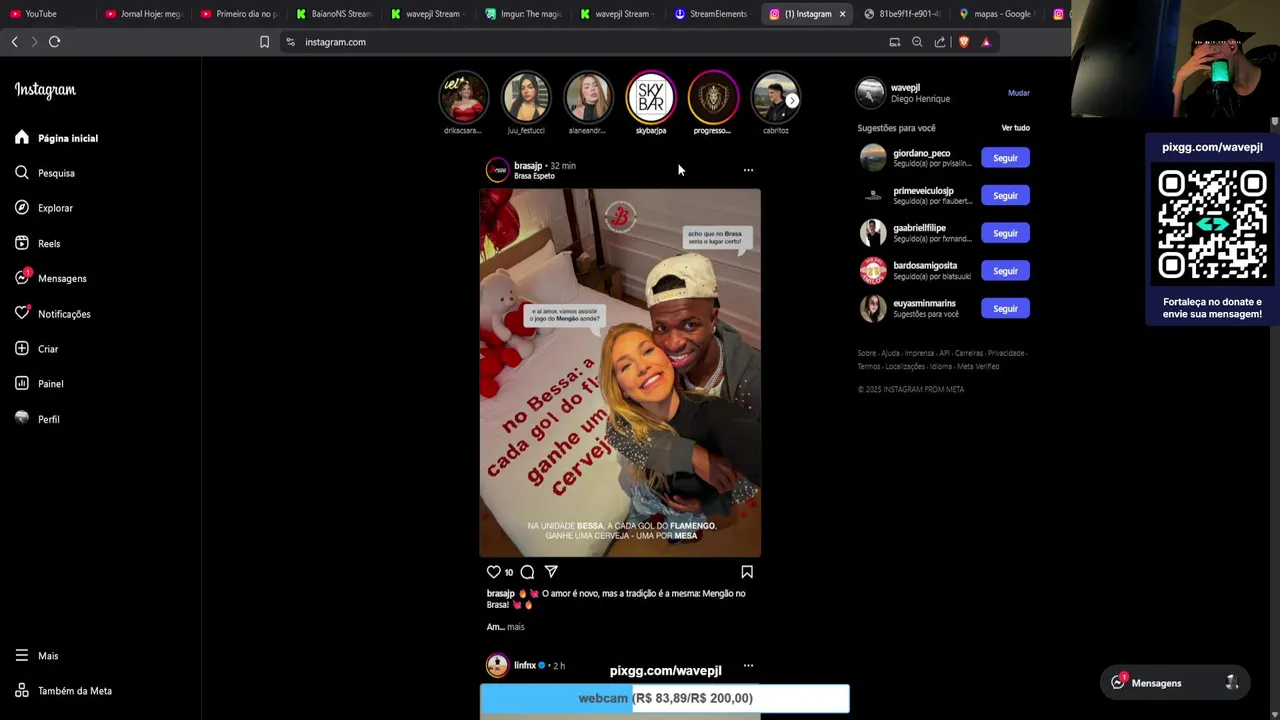Open the brasajp post image
Viewport: 1280px width, 720px height.
pyautogui.click(x=620, y=373)
